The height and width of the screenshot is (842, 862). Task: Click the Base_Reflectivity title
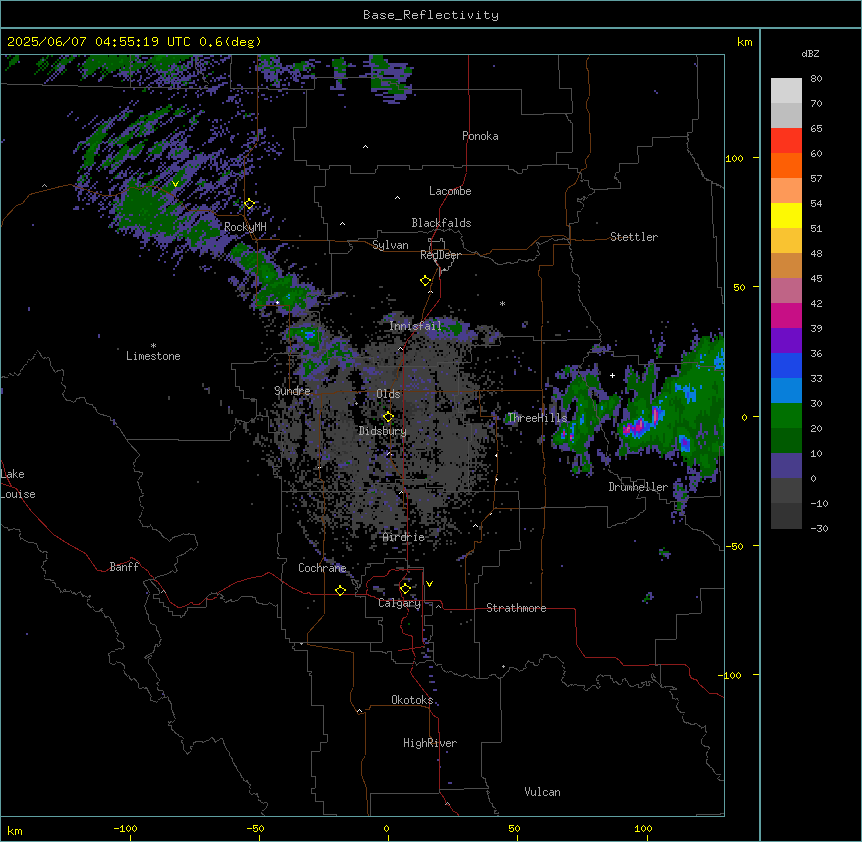click(x=431, y=15)
